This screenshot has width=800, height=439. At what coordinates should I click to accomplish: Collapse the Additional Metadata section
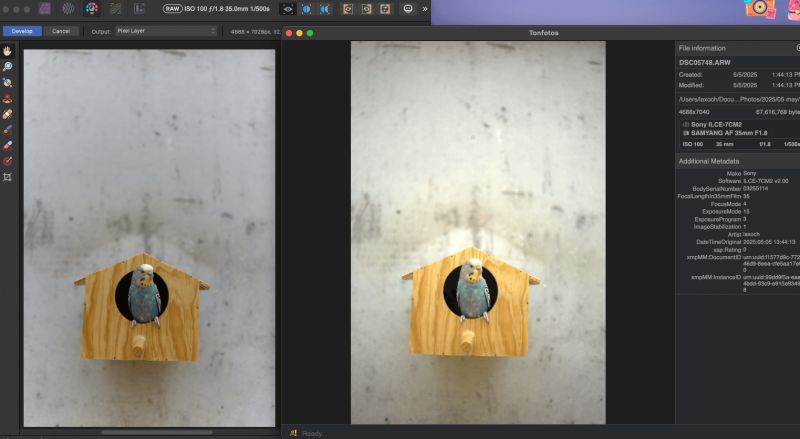[708, 161]
